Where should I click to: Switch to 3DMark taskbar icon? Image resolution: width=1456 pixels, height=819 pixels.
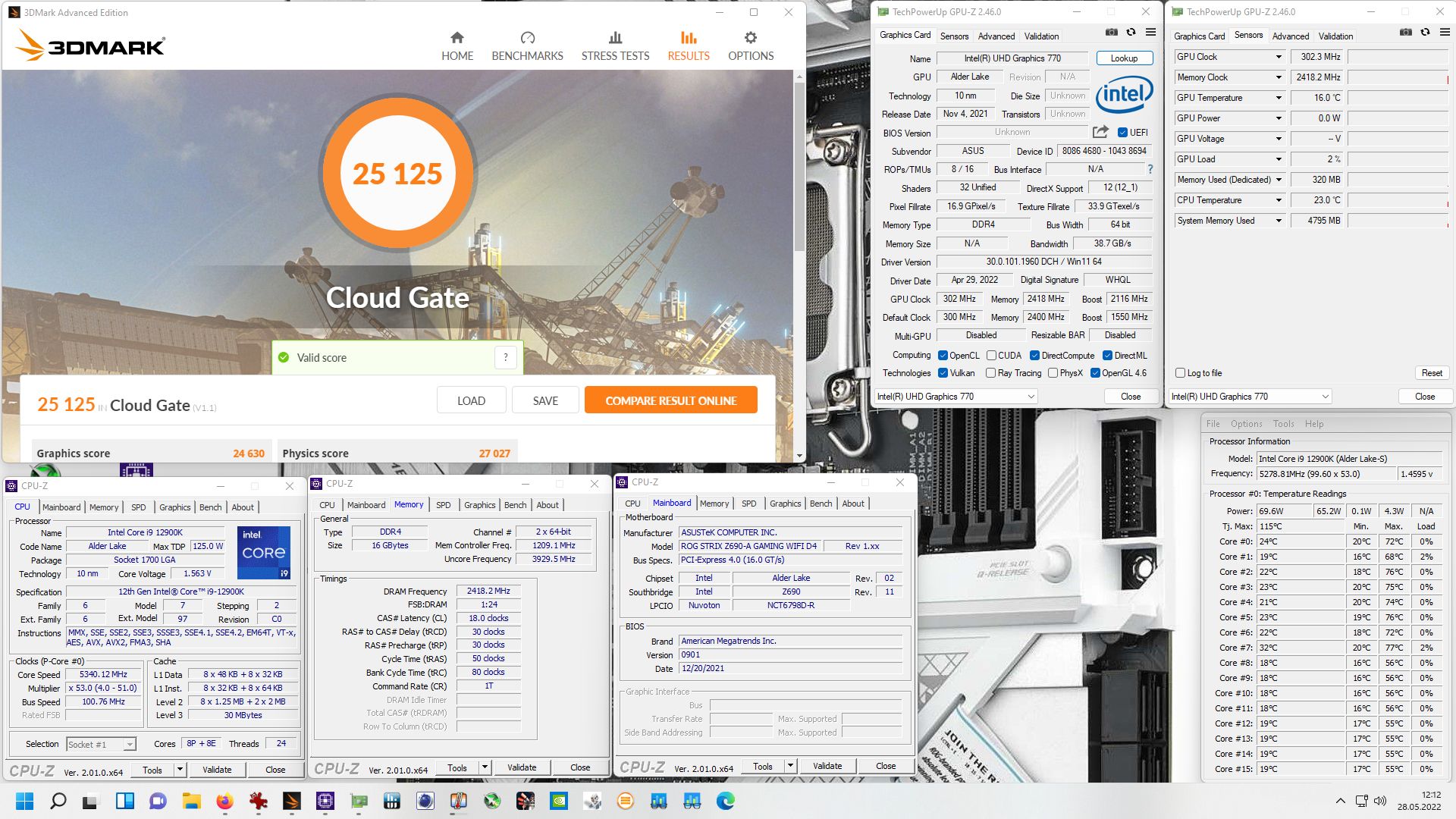pyautogui.click(x=291, y=801)
